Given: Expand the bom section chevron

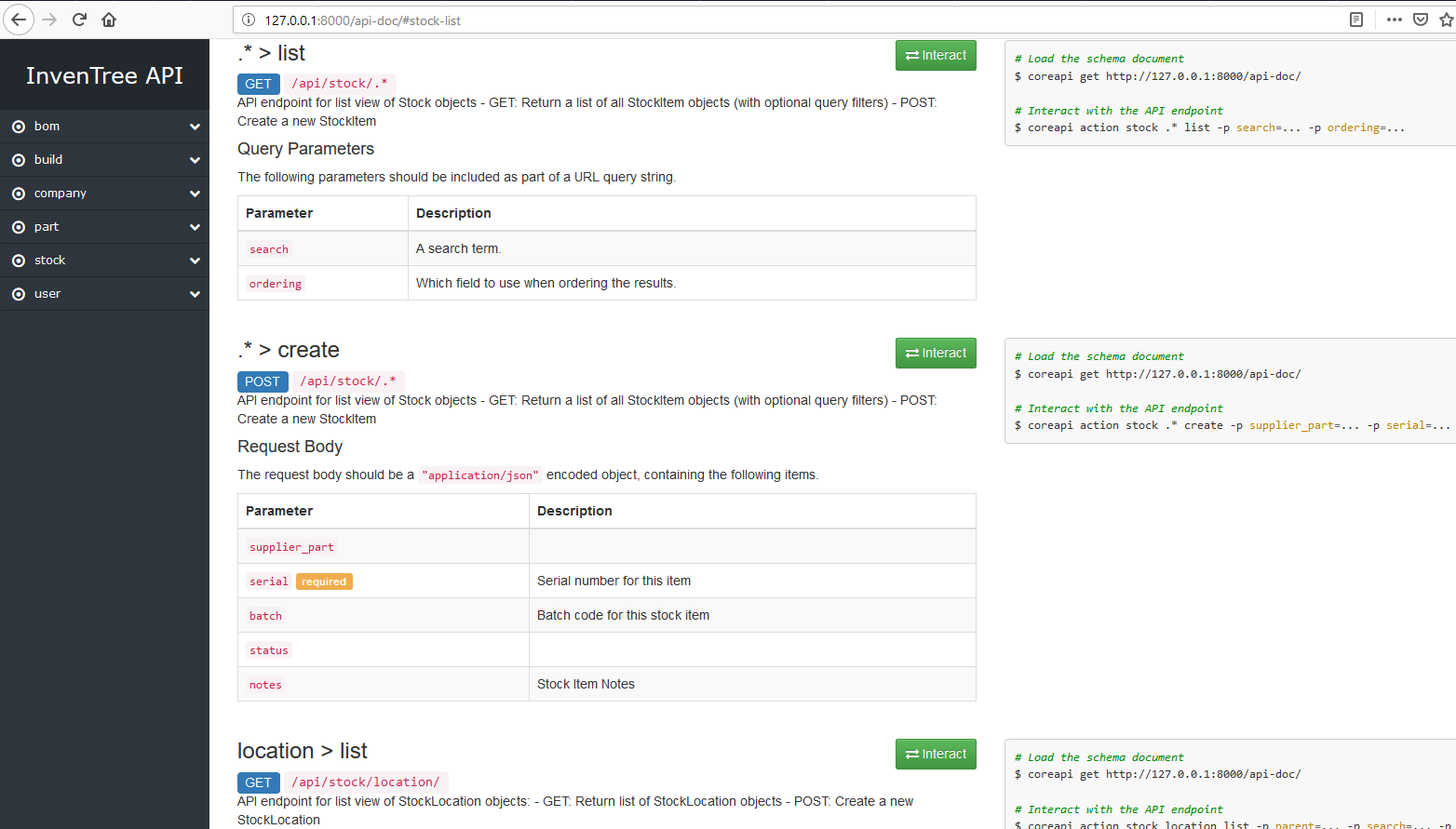Looking at the screenshot, I should point(195,127).
